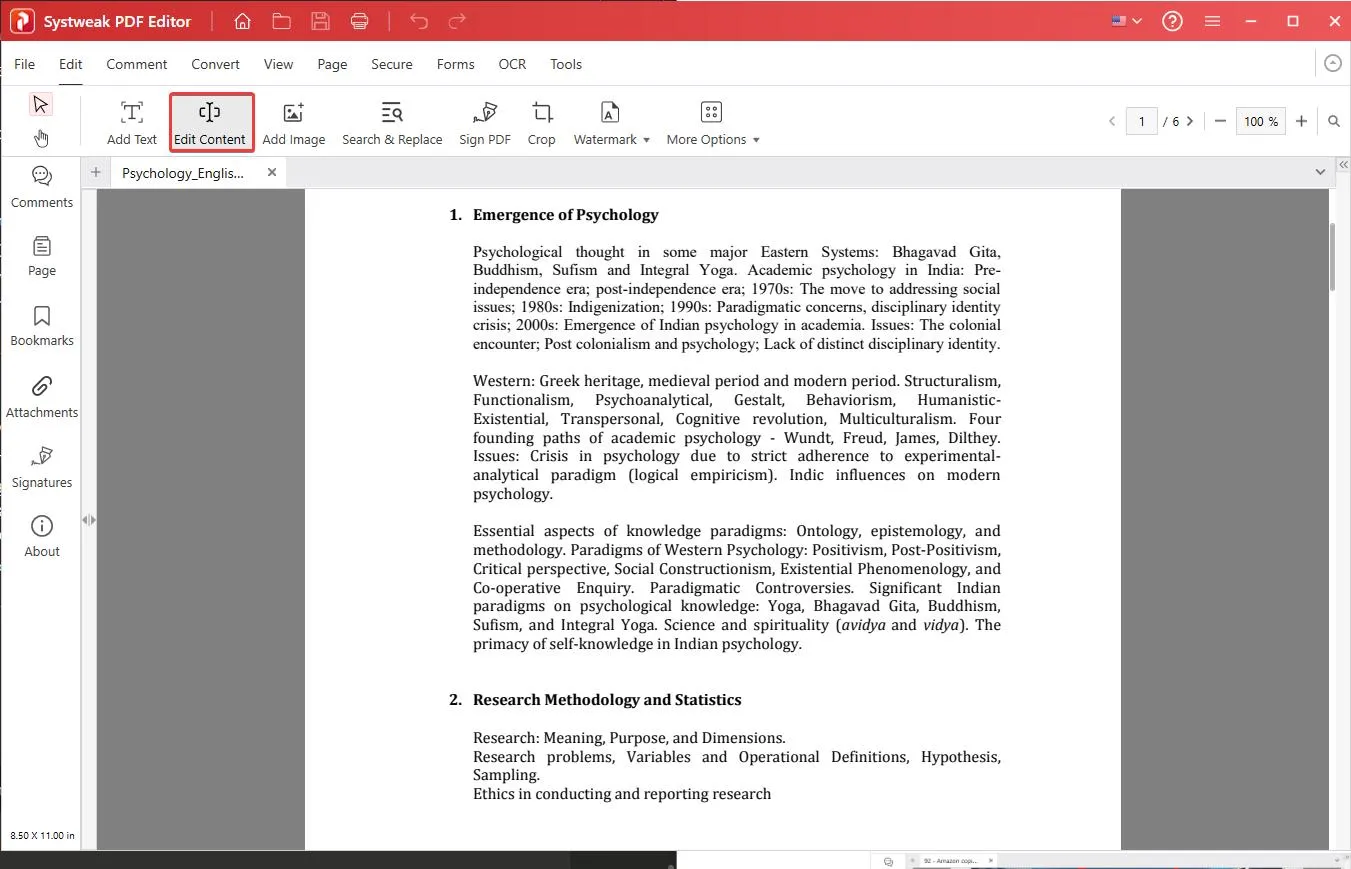The image size is (1351, 869).
Task: Switch to the hand pan tool
Action: click(x=41, y=138)
